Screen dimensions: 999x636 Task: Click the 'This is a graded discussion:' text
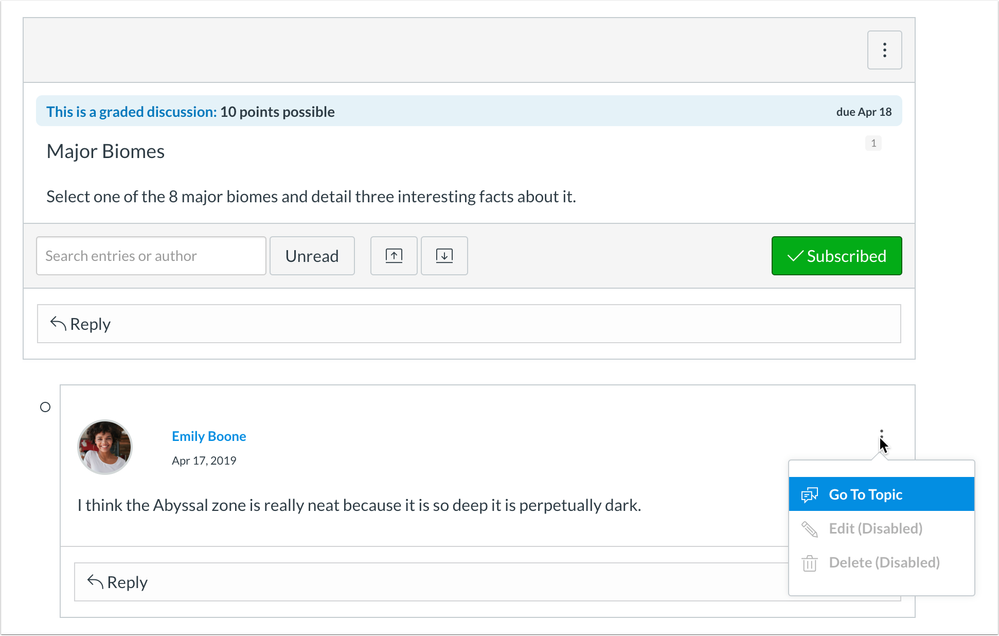pyautogui.click(x=131, y=112)
